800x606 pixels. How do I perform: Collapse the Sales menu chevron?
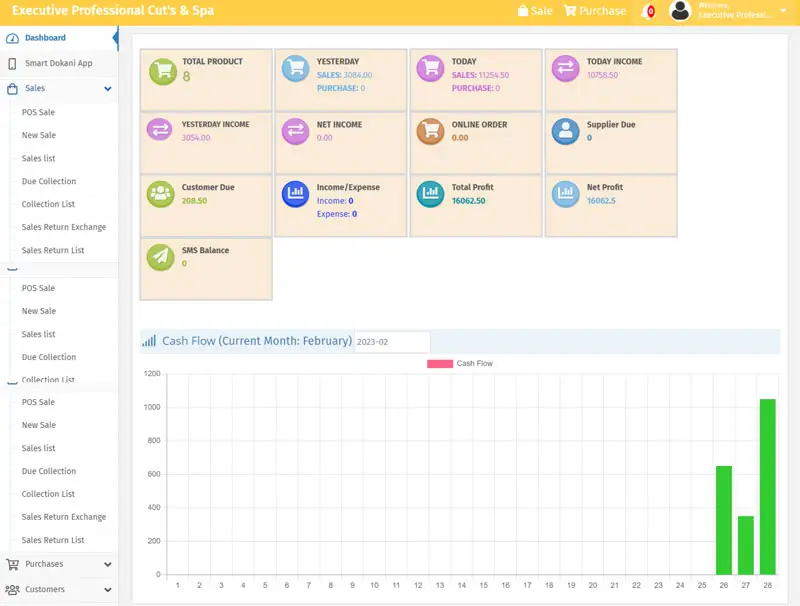point(107,89)
